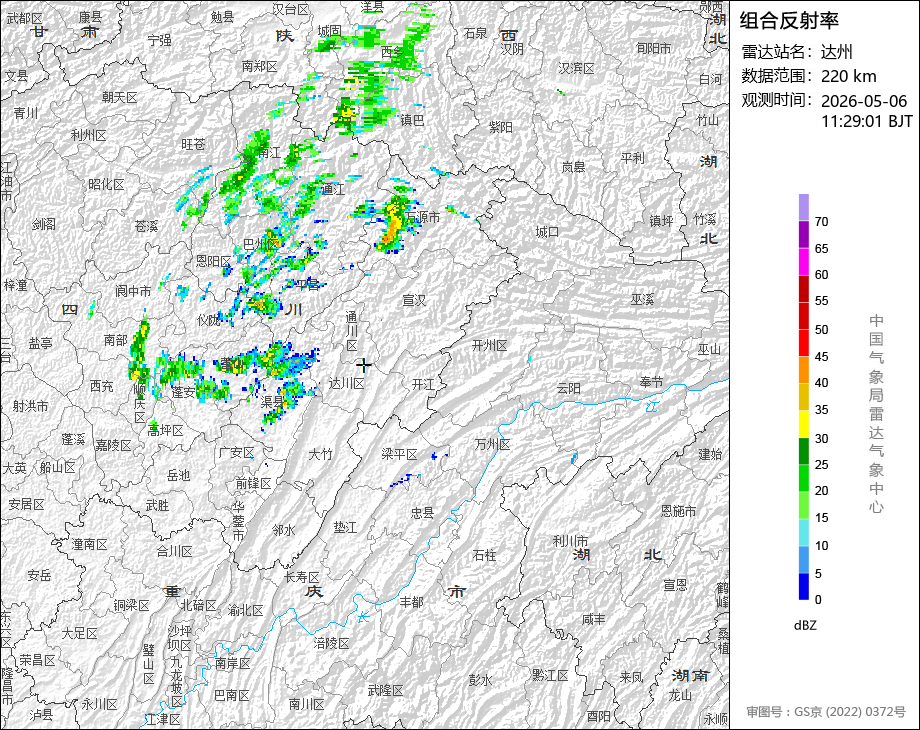Viewport: 920px width, 730px height.
Task: Click the 城口 county label
Action: click(547, 232)
